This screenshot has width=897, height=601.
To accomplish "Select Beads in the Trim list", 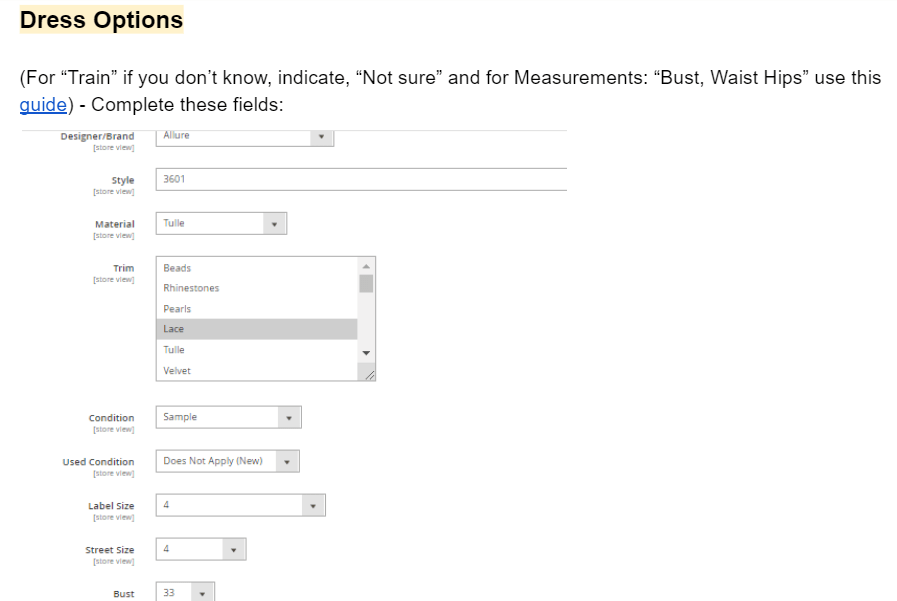I will [x=256, y=268].
